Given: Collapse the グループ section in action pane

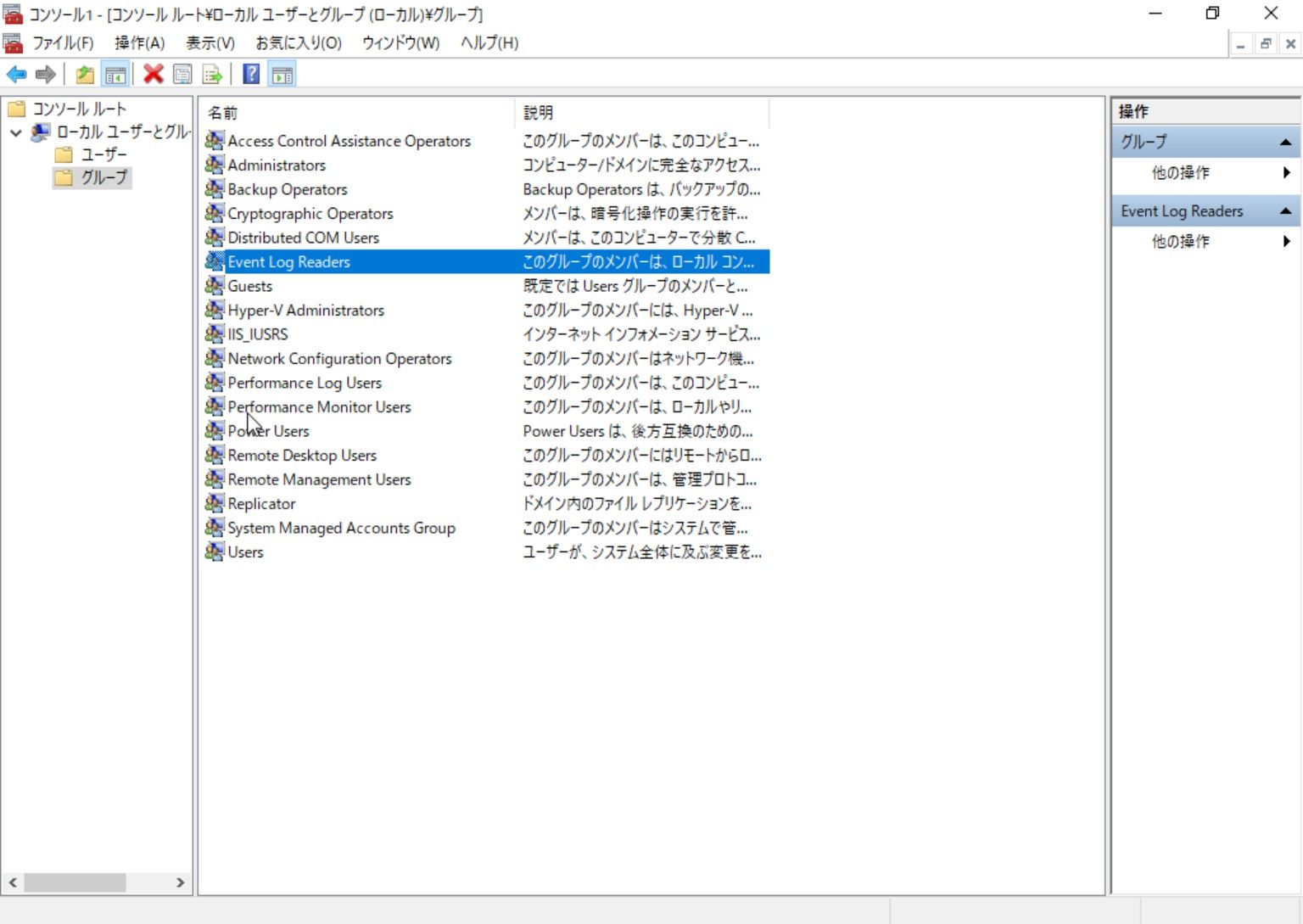Looking at the screenshot, I should [1286, 143].
